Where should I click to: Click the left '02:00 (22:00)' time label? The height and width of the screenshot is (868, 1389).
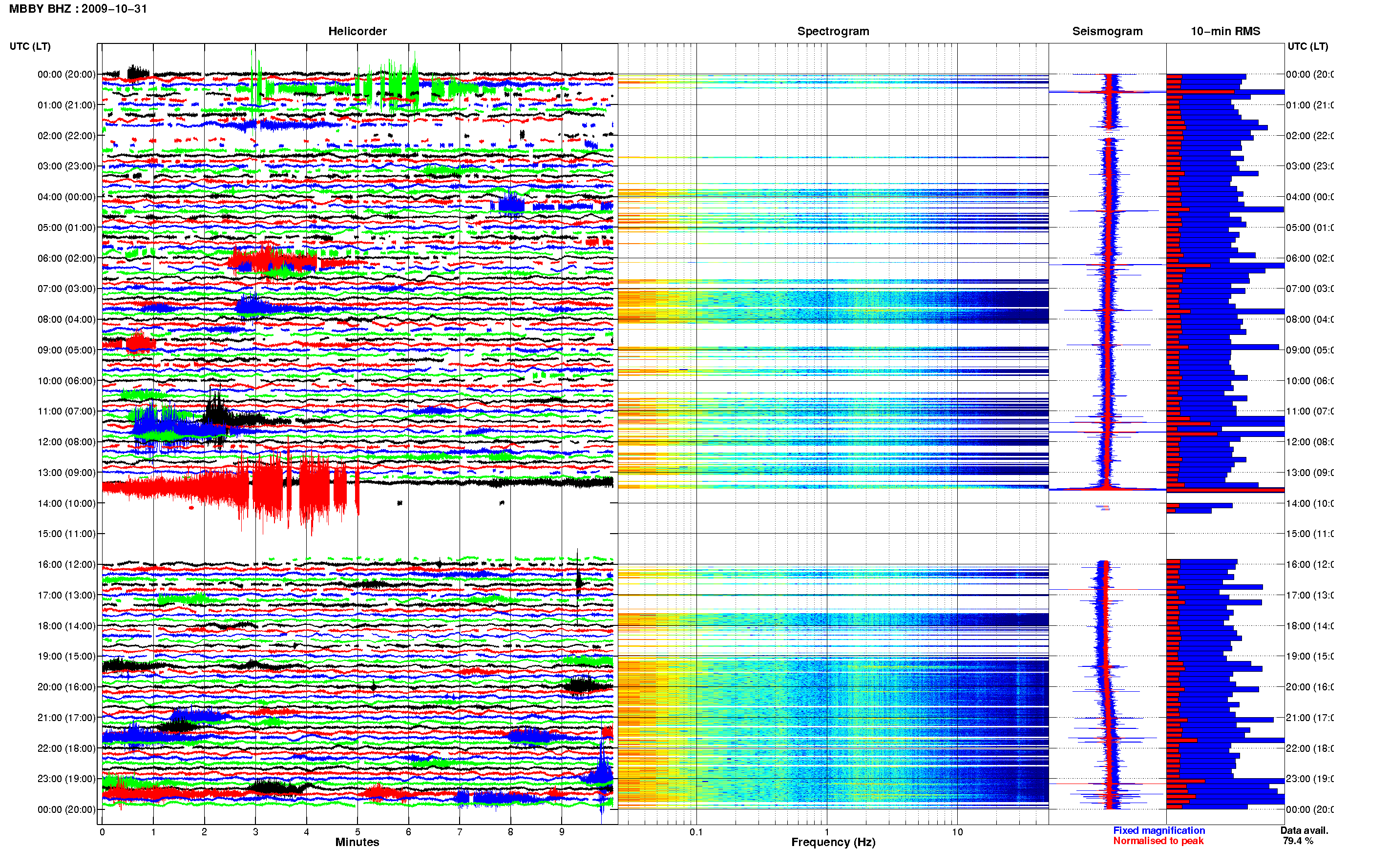pos(66,136)
